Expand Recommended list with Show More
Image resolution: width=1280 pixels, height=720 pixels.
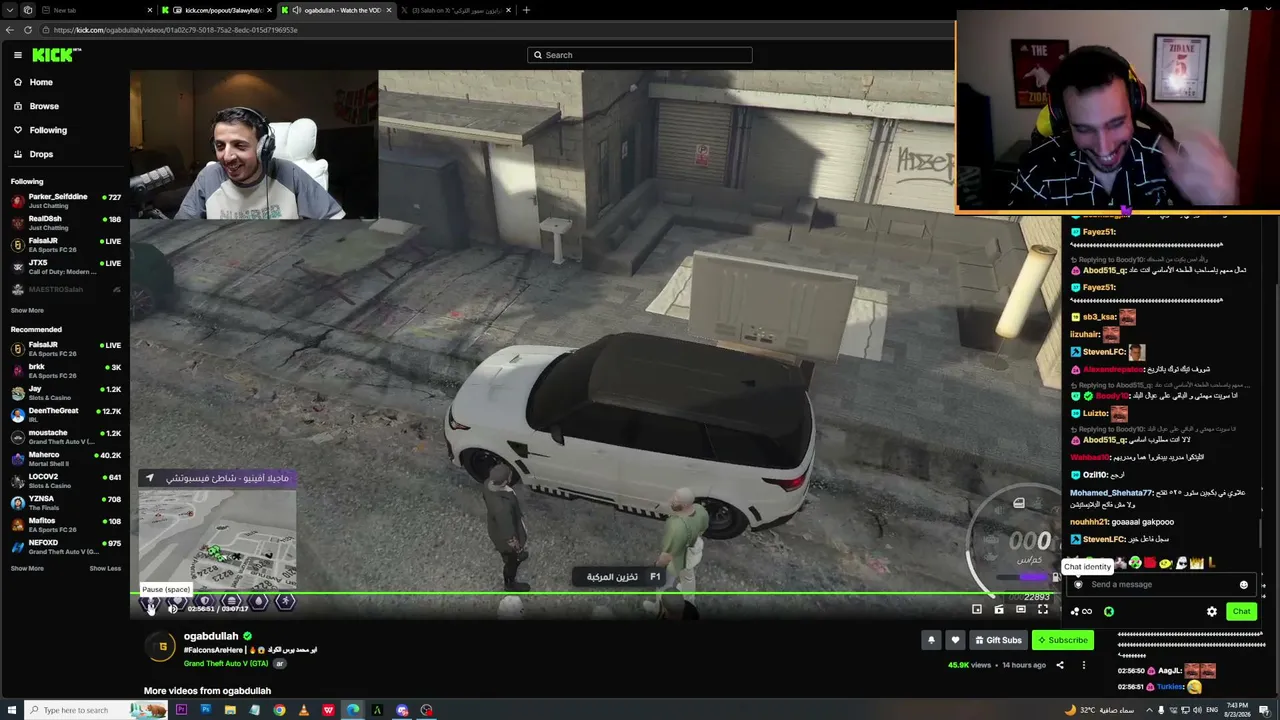pos(27,568)
